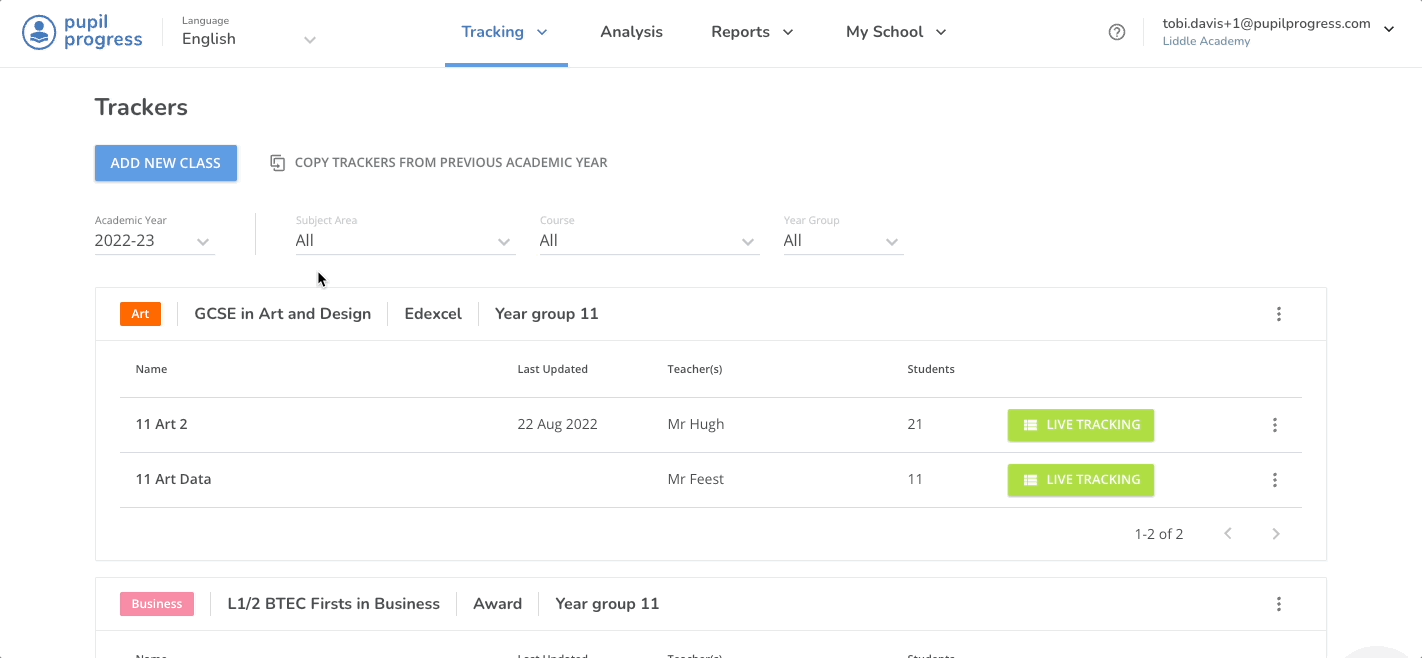This screenshot has height=658, width=1422.
Task: Expand the Year Group filter
Action: click(x=890, y=241)
